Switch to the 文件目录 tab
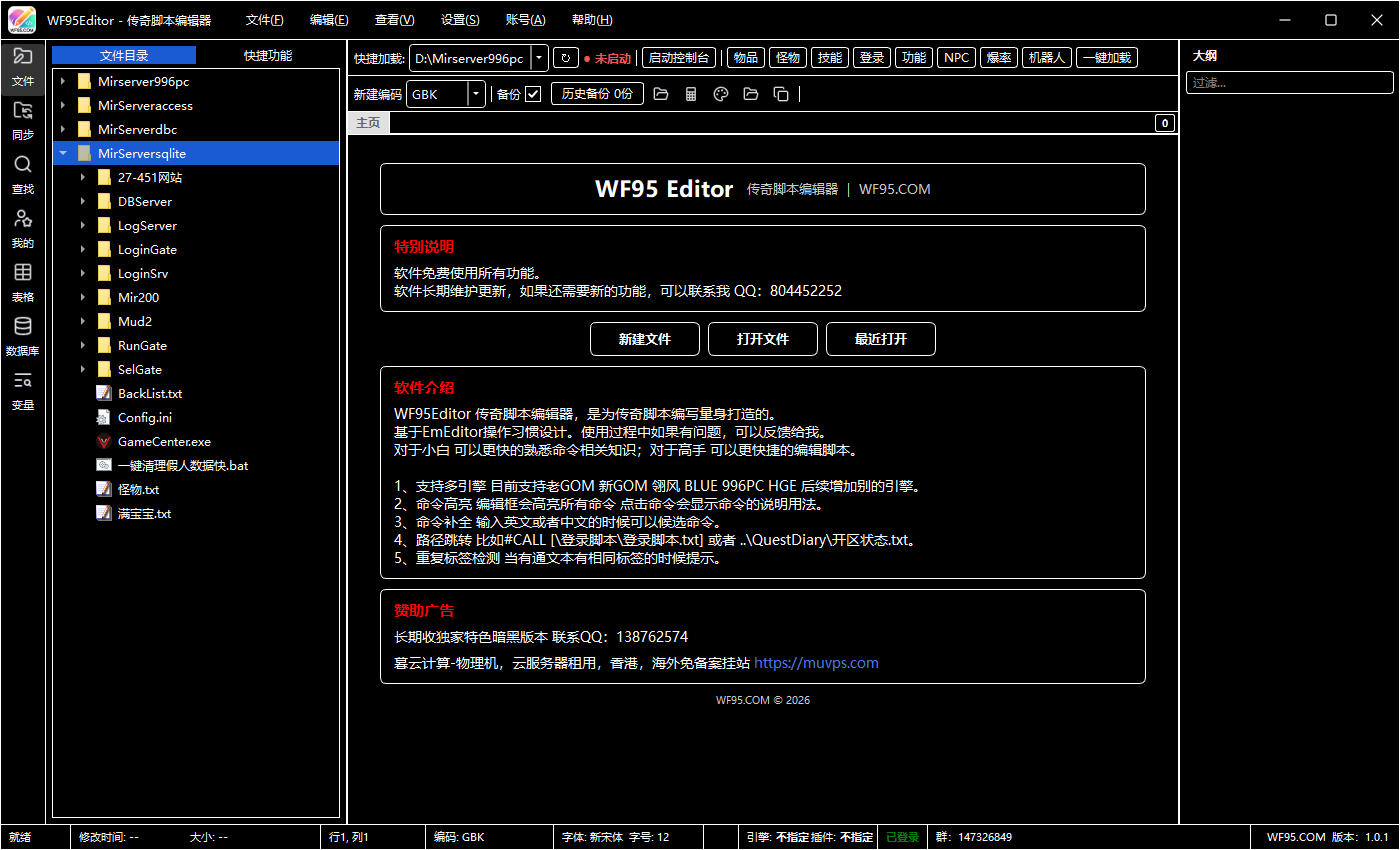 (x=124, y=56)
